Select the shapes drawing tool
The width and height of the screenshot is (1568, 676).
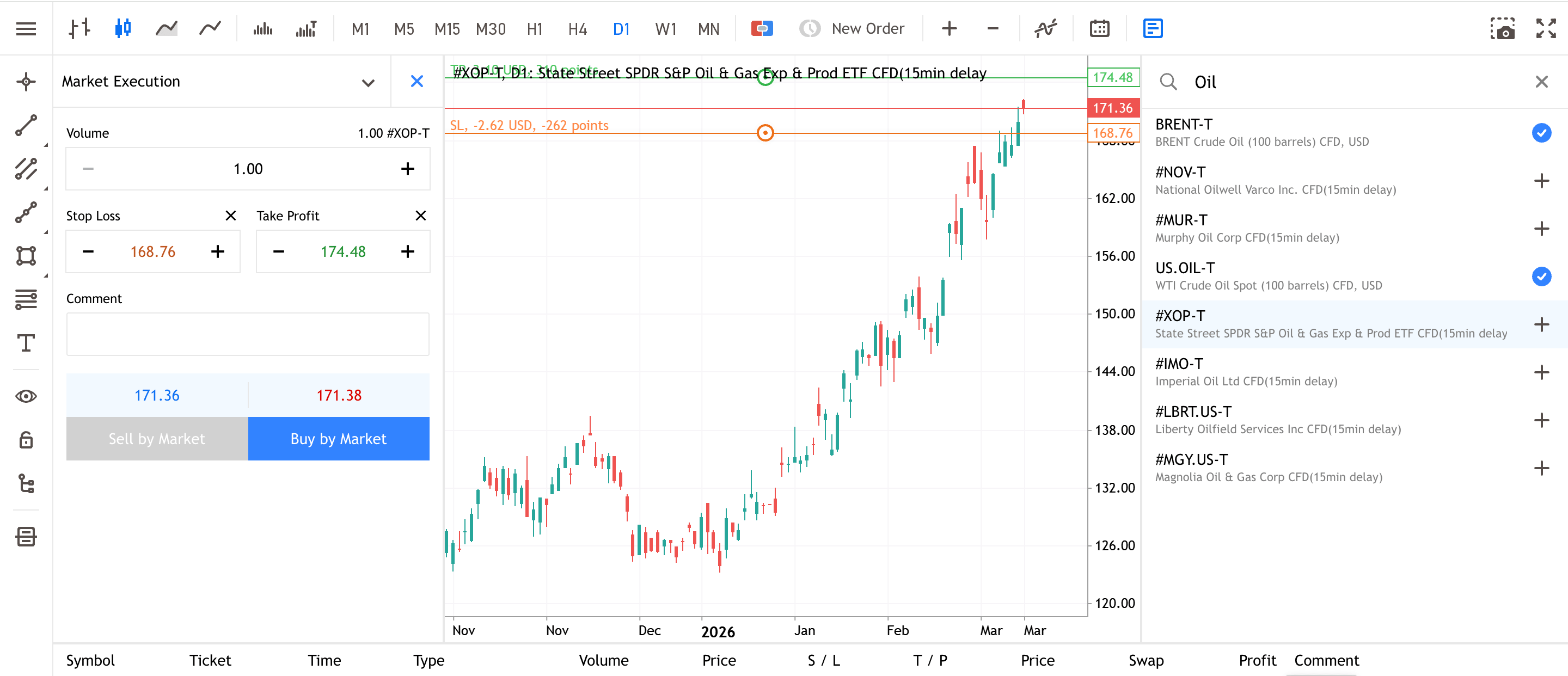pyautogui.click(x=26, y=256)
